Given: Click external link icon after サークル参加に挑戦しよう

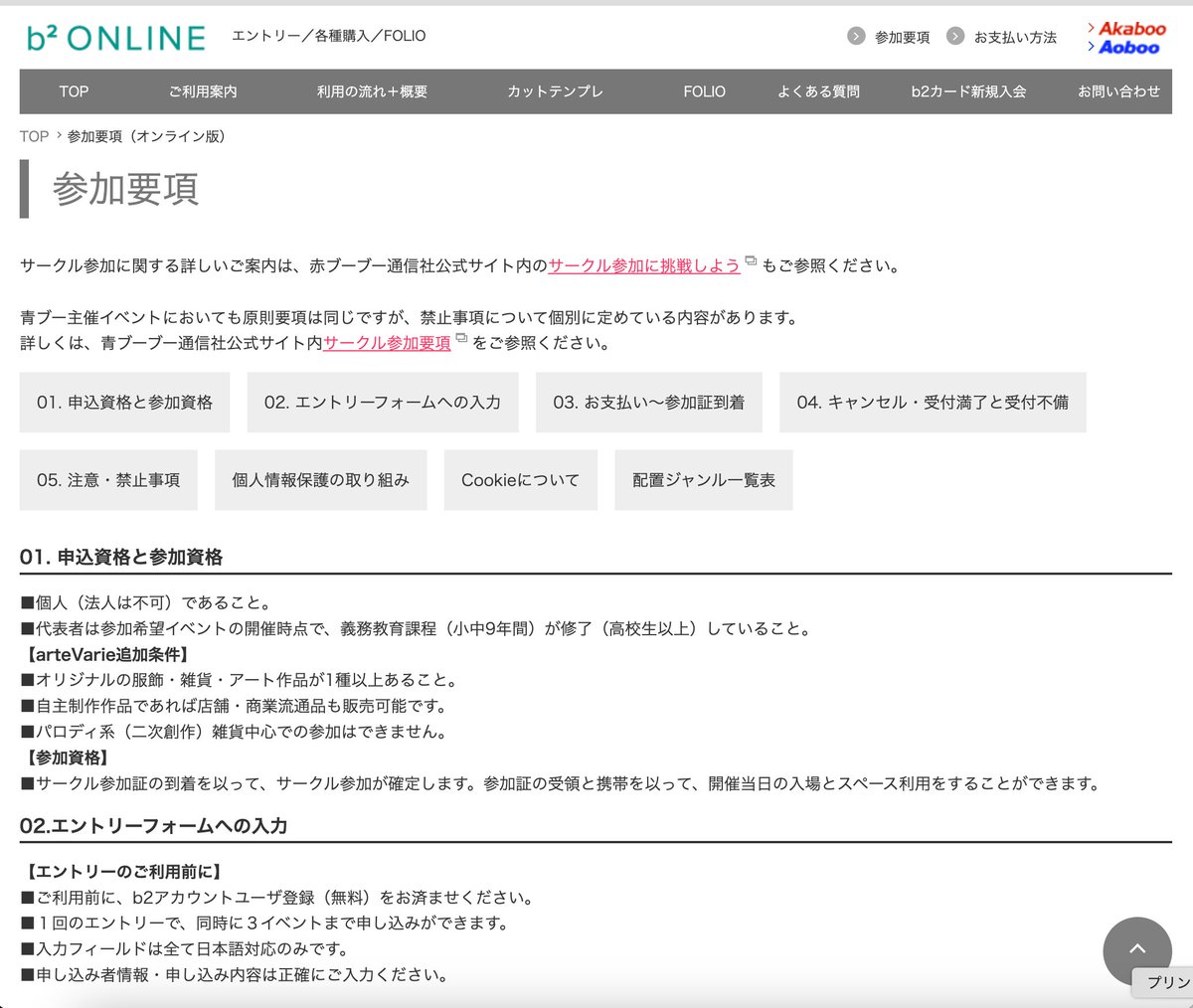Looking at the screenshot, I should pyautogui.click(x=751, y=261).
